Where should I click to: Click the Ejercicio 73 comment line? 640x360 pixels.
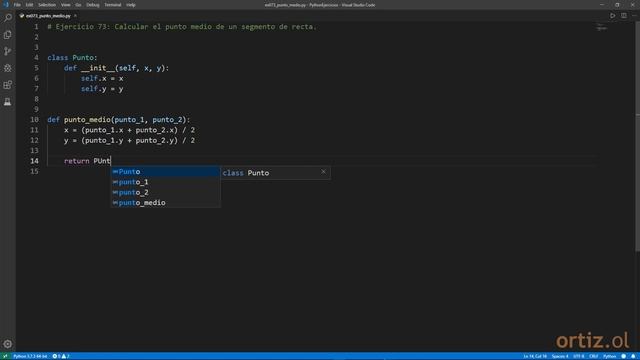[182, 27]
